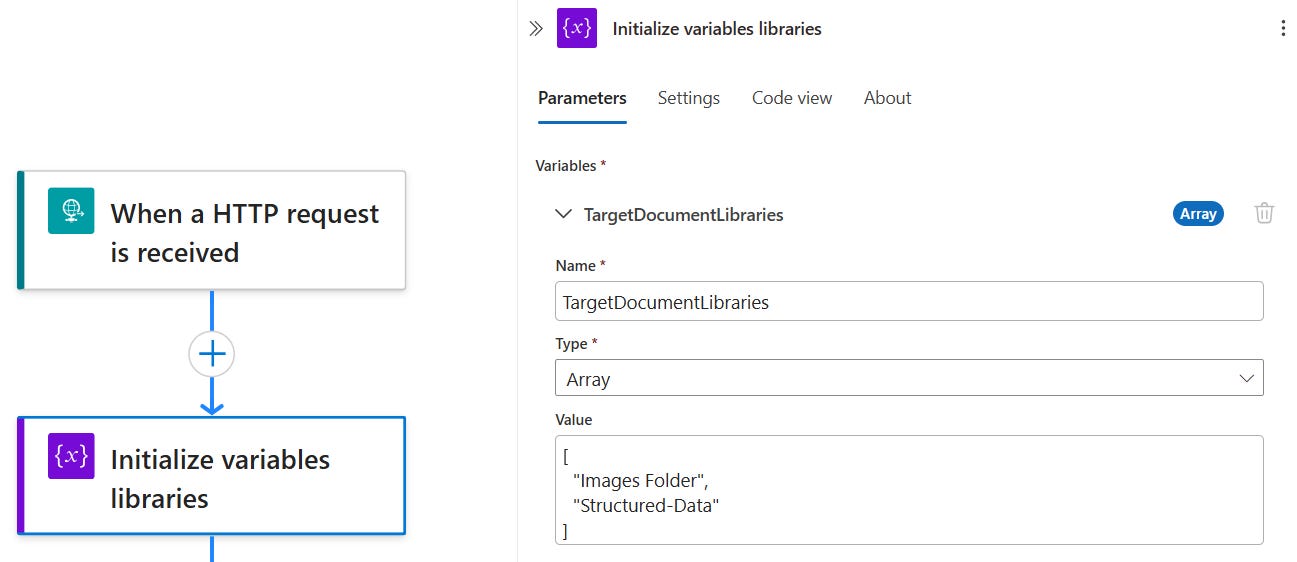
Task: Click the HTTP request trigger globe icon
Action: (x=71, y=210)
